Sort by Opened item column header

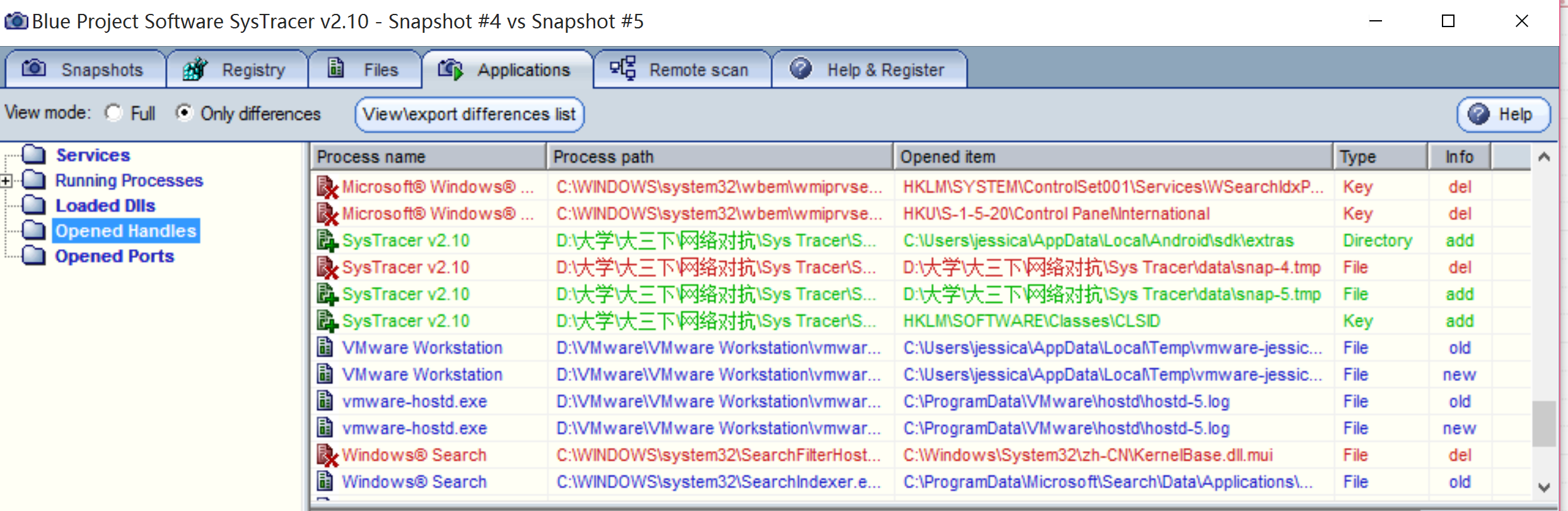1113,156
